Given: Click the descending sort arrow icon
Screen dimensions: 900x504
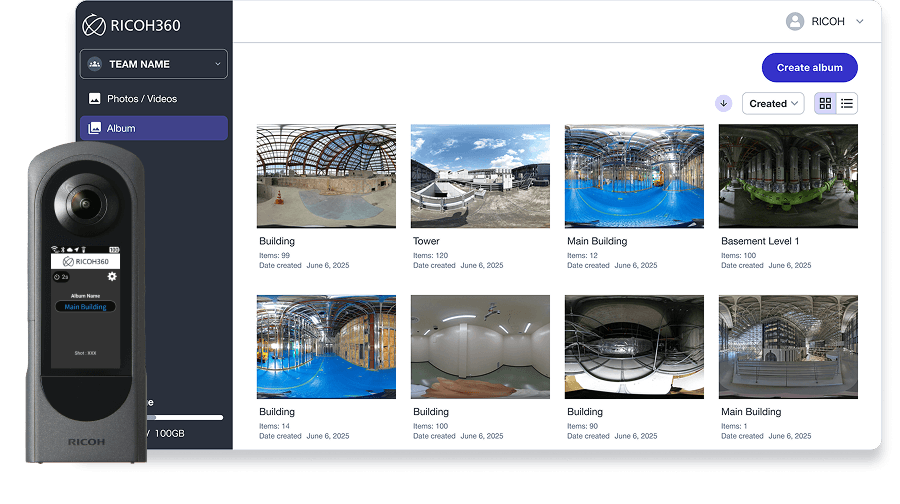Looking at the screenshot, I should (x=723, y=103).
